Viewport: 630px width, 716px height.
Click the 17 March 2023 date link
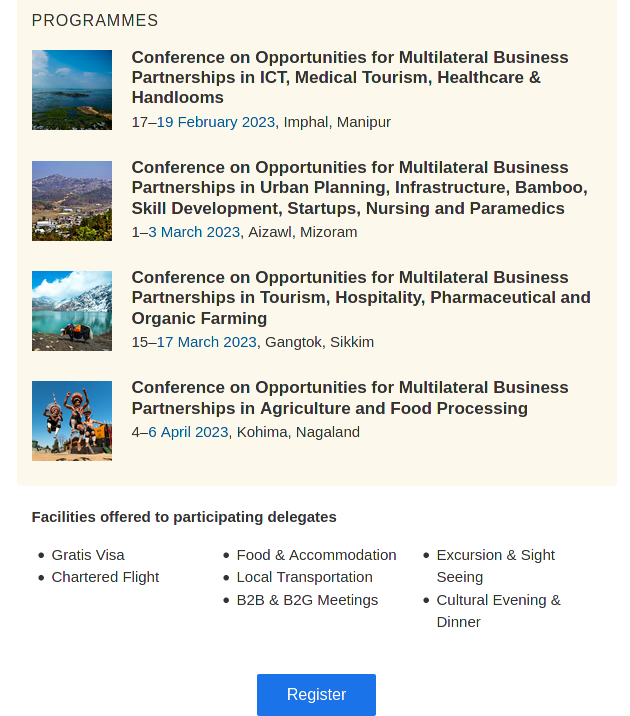pyautogui.click(x=207, y=342)
